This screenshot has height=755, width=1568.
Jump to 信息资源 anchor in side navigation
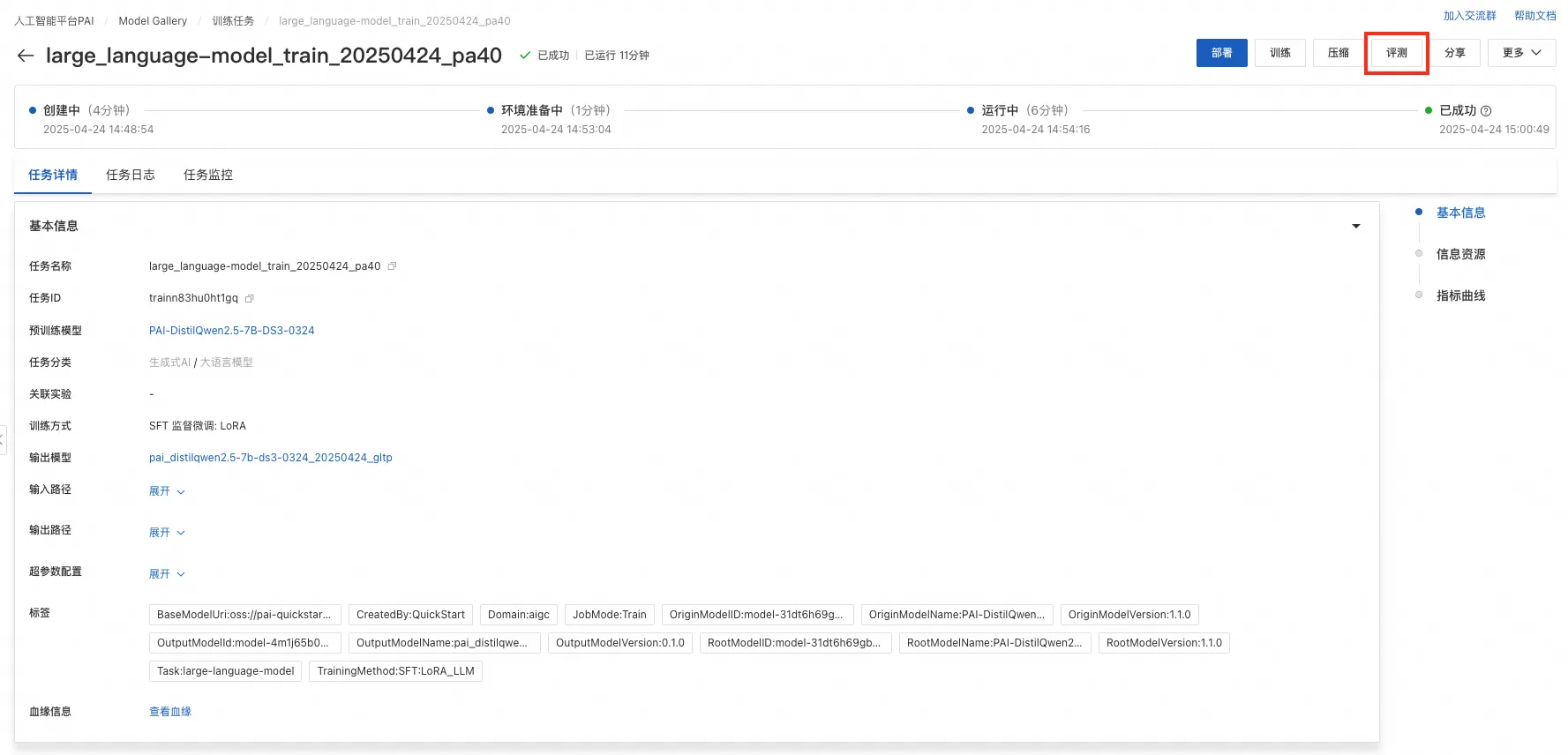coord(1460,254)
